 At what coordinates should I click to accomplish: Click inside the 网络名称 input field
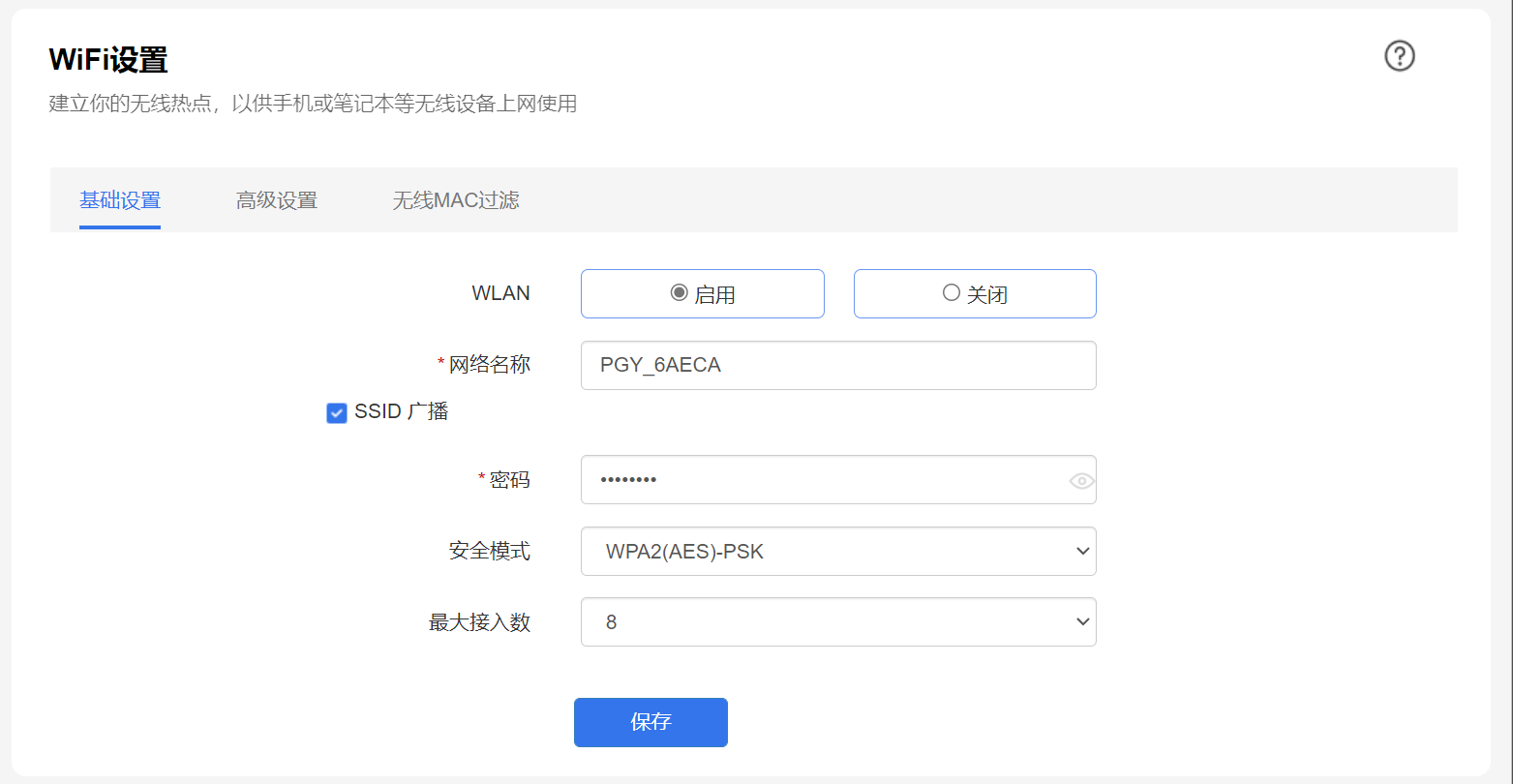click(838, 365)
